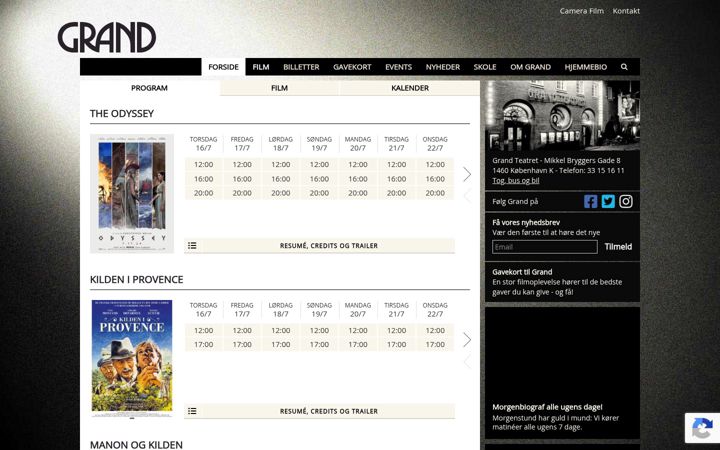The height and width of the screenshot is (450, 720).
Task: Book Kilden i Provence Søndag 19/7 at 17:00
Action: pyautogui.click(x=319, y=344)
